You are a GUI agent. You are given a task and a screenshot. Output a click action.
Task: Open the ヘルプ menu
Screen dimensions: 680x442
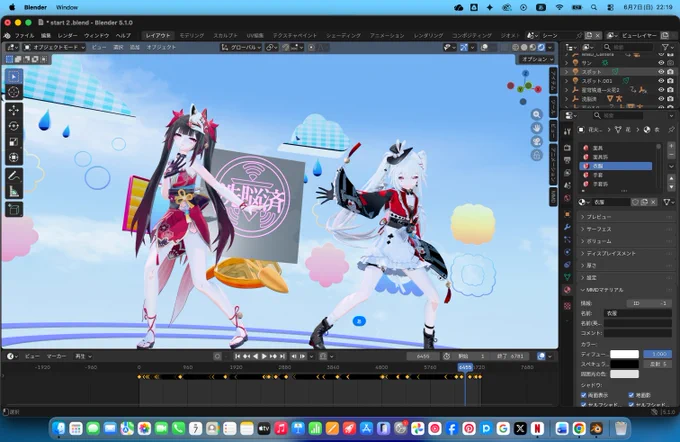pos(123,36)
